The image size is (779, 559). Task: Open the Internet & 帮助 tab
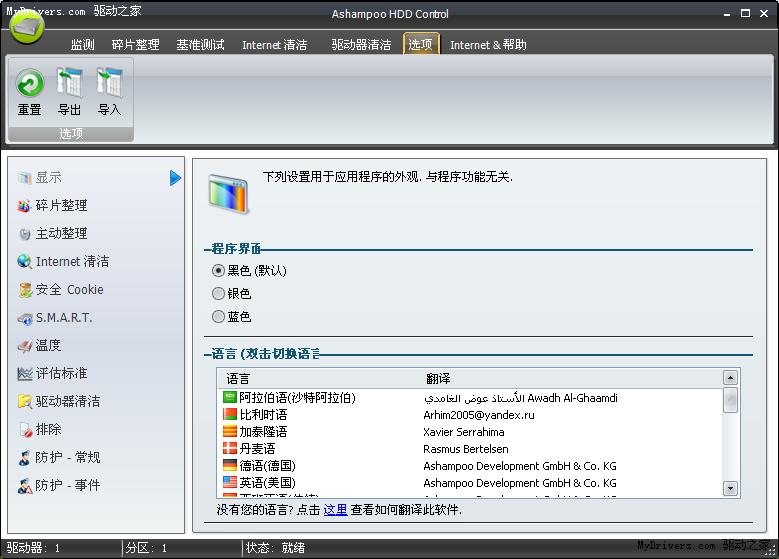(x=488, y=45)
